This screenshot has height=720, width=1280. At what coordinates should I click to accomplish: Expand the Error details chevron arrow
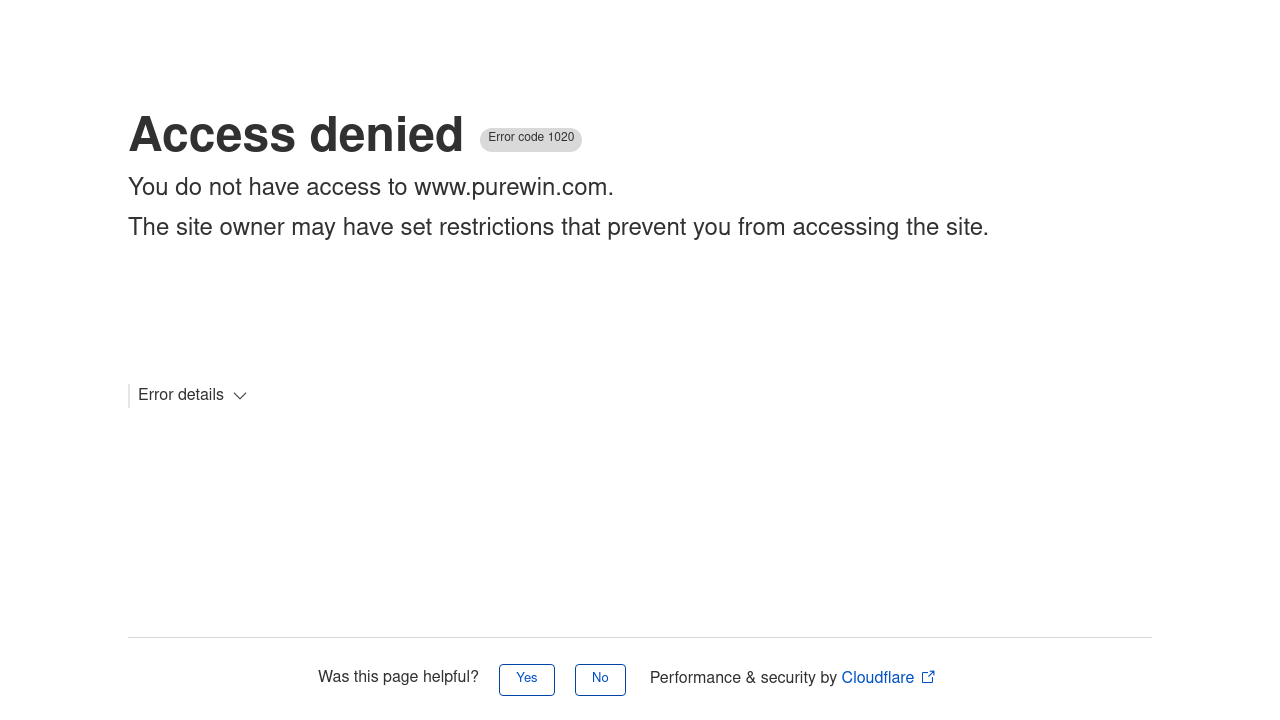click(240, 396)
